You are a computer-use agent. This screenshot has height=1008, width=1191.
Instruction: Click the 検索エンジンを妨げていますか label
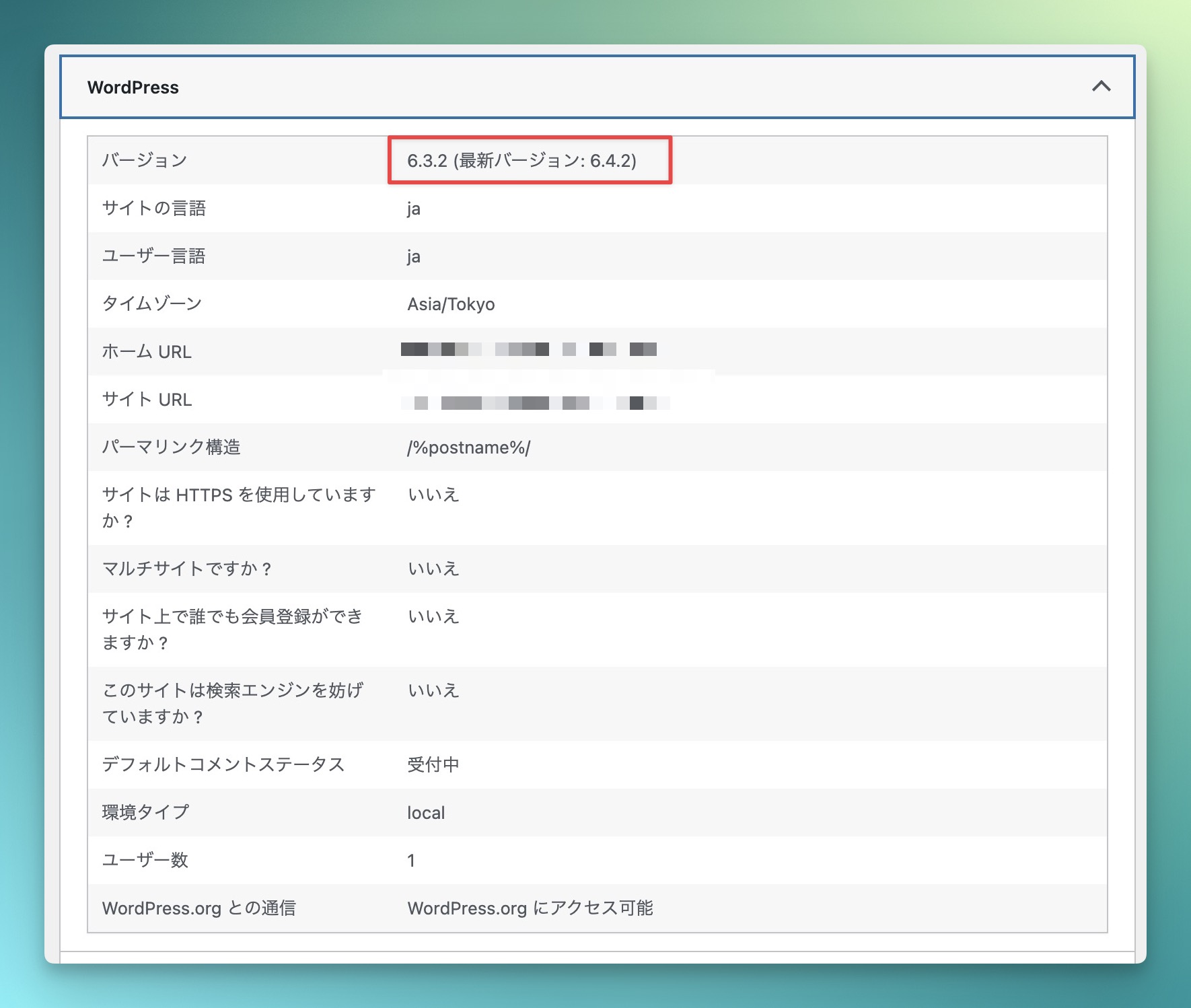[232, 703]
